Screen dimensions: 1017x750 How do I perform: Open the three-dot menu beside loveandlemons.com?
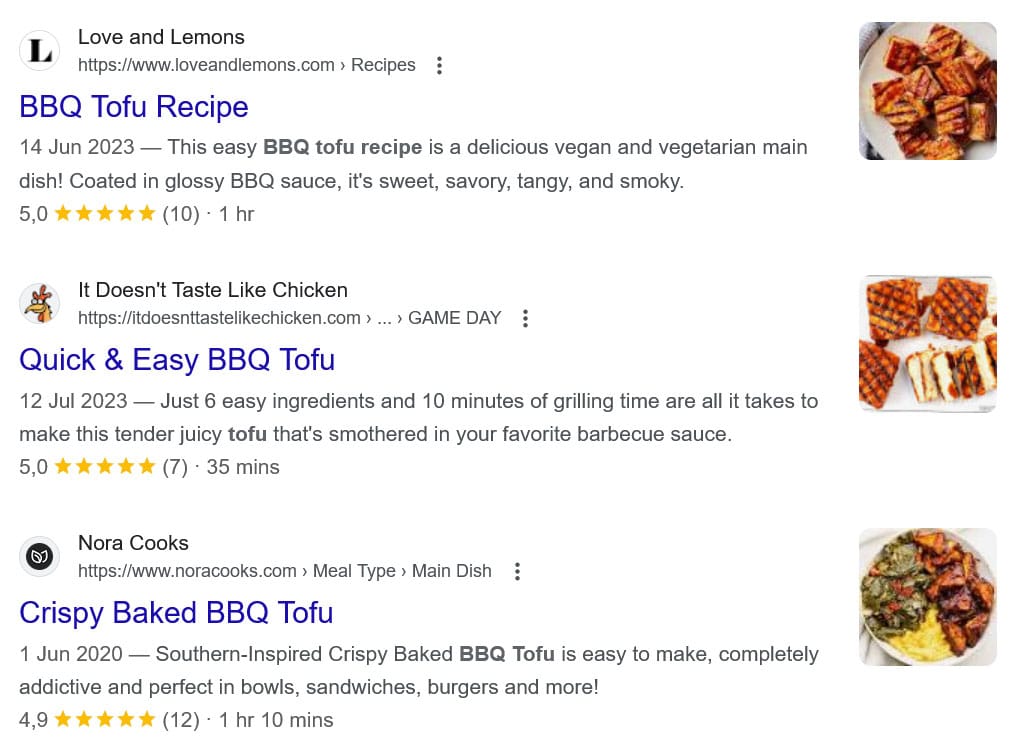click(439, 65)
